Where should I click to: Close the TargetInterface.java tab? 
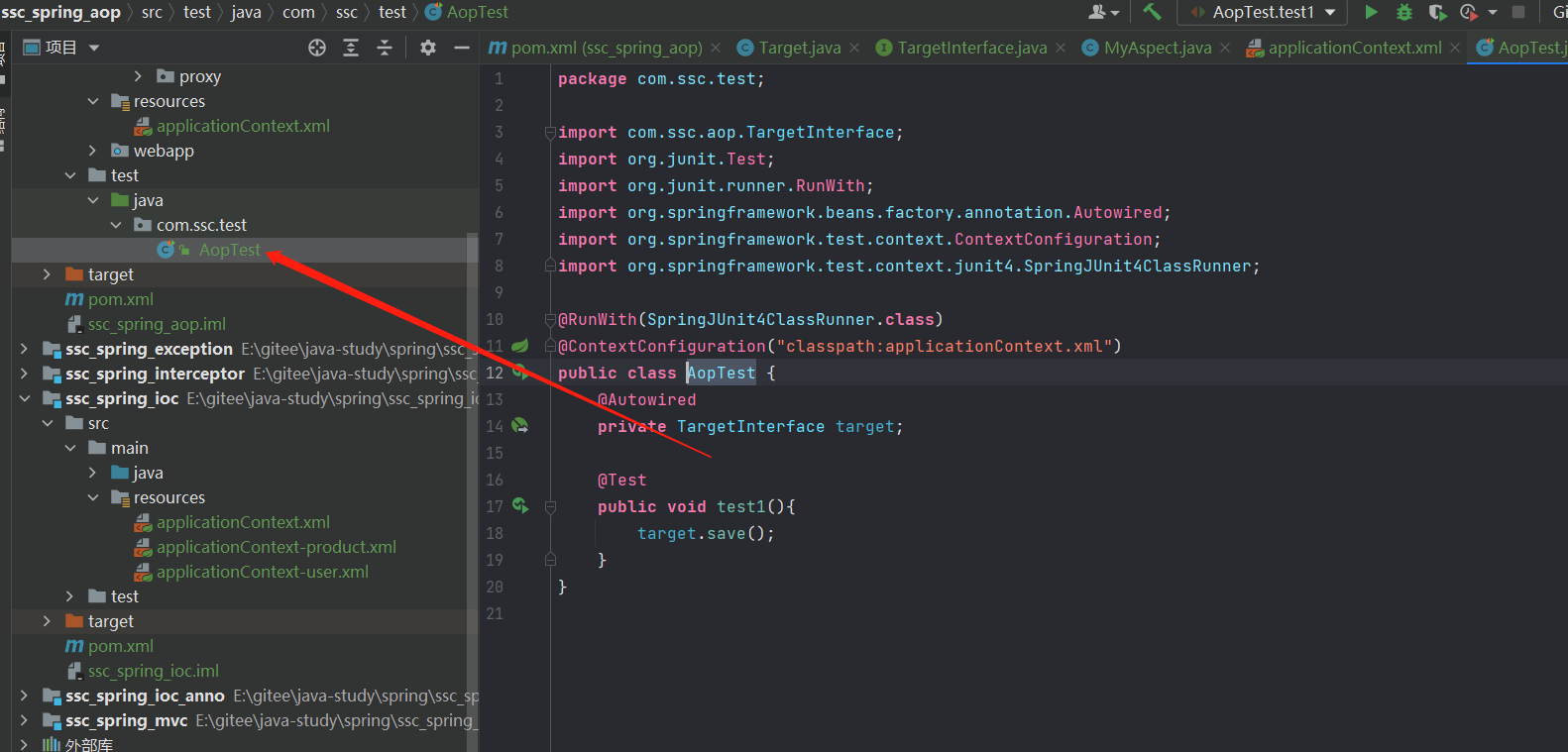[1061, 48]
